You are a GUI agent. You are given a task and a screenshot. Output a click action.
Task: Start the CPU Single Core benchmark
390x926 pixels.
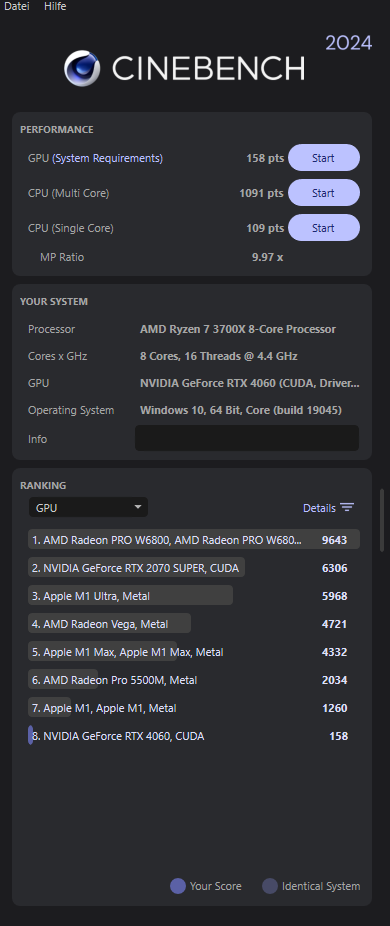coord(324,228)
